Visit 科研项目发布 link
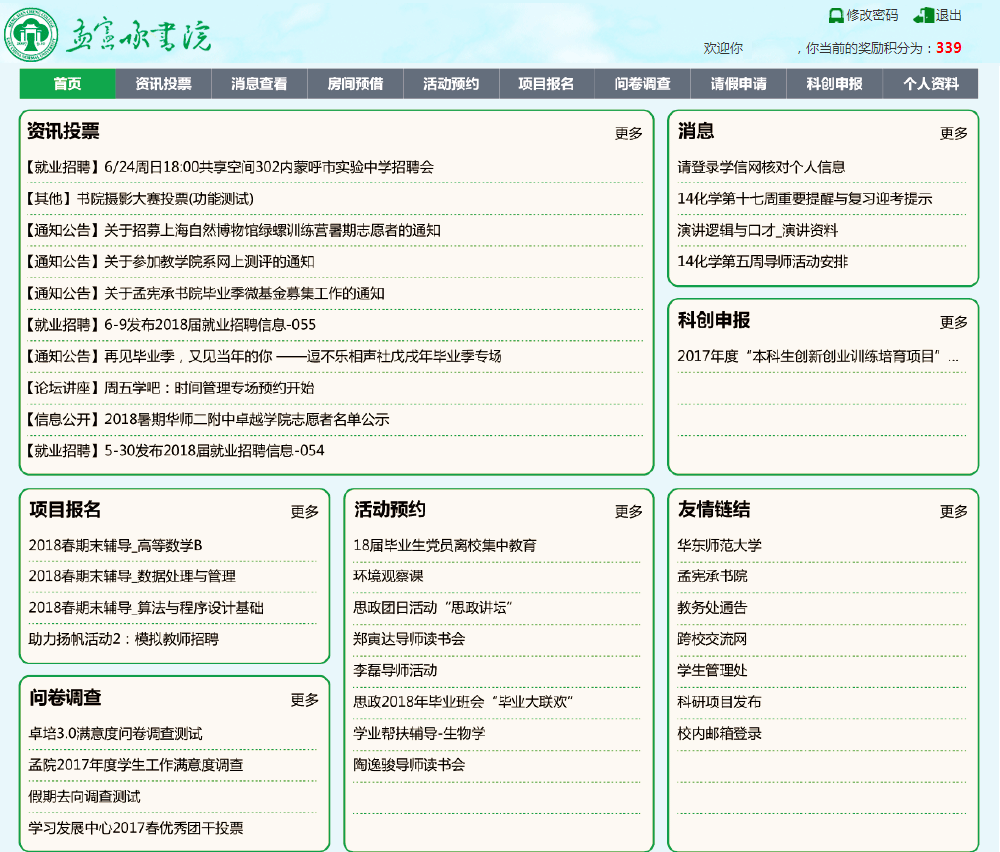This screenshot has width=1000, height=852. click(719, 701)
